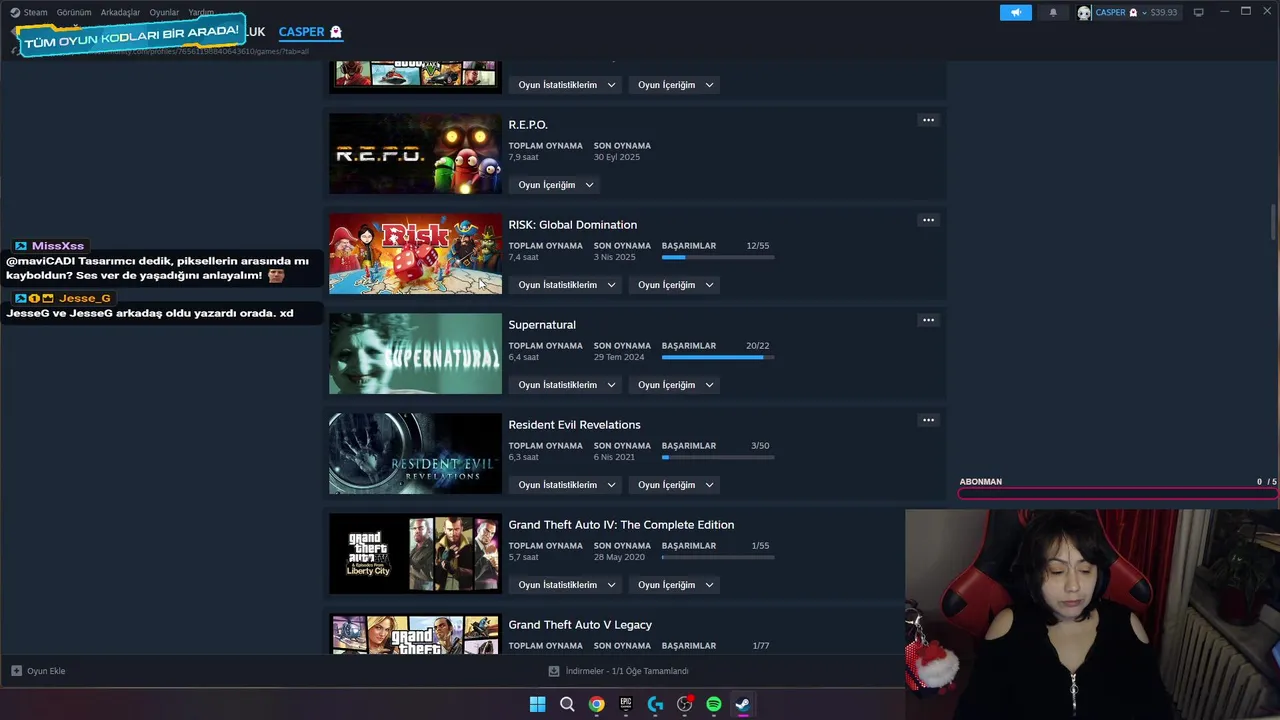Expand Oyun İçeriğim for Grand Theft Auto IV

click(676, 585)
